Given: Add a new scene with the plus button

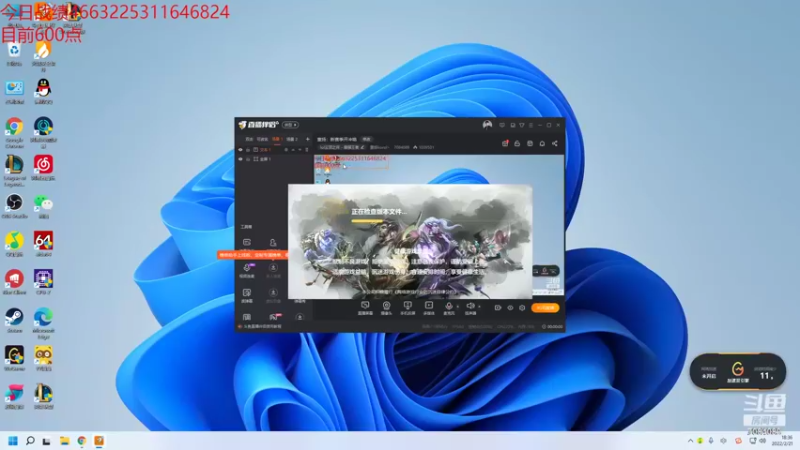Looking at the screenshot, I should coord(307,139).
